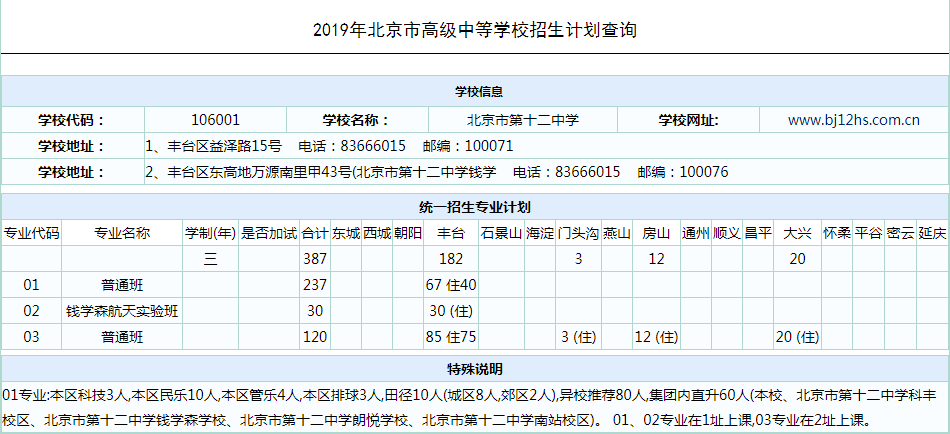Screen dimensions: 950x434
Task: Click the 合计 column header
Action: point(315,233)
